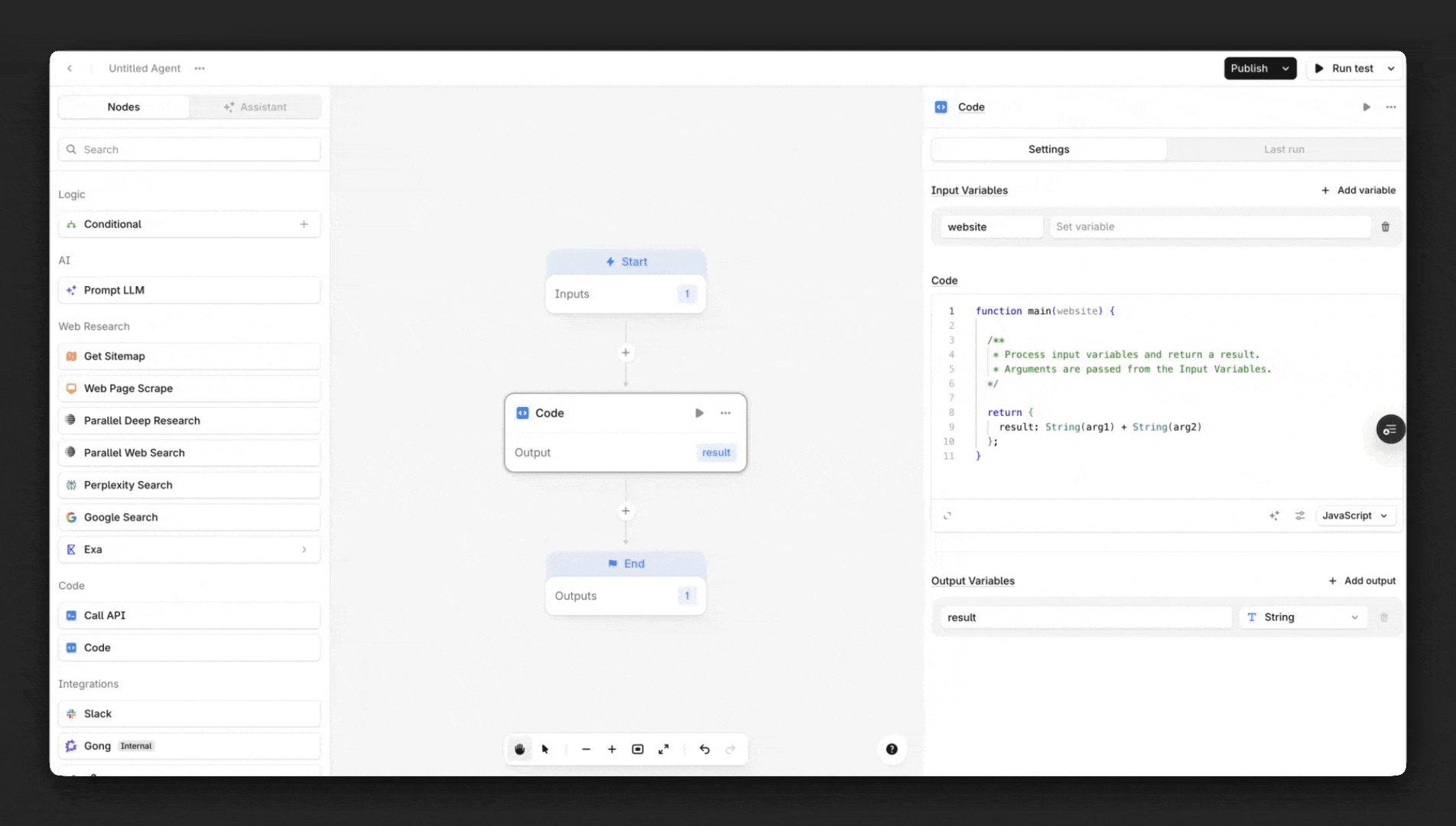Open the AI code assistant sparkle icon
Screen dimensions: 1456x826
click(1274, 516)
